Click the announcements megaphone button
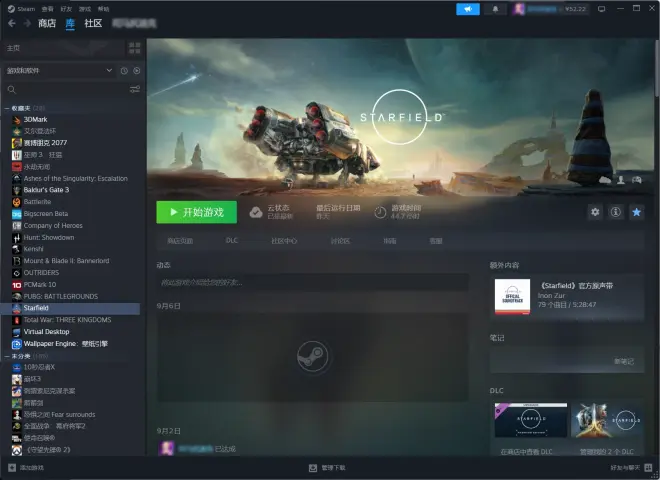This screenshot has width=660, height=480. point(468,9)
